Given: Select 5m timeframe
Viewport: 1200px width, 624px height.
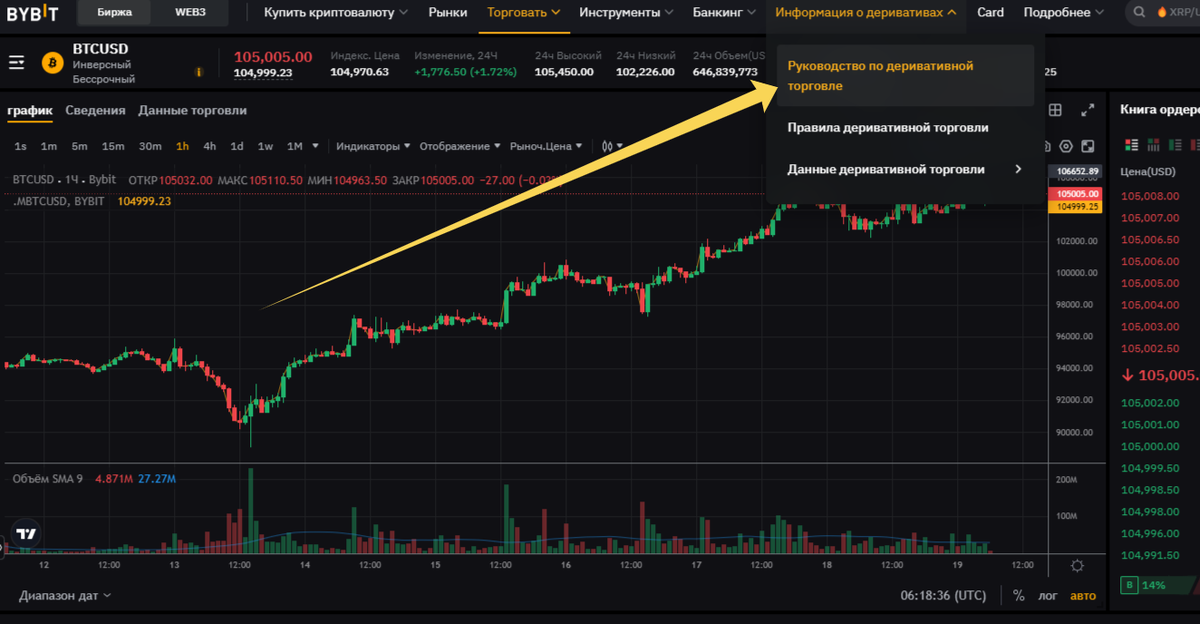Looking at the screenshot, I should (x=79, y=146).
